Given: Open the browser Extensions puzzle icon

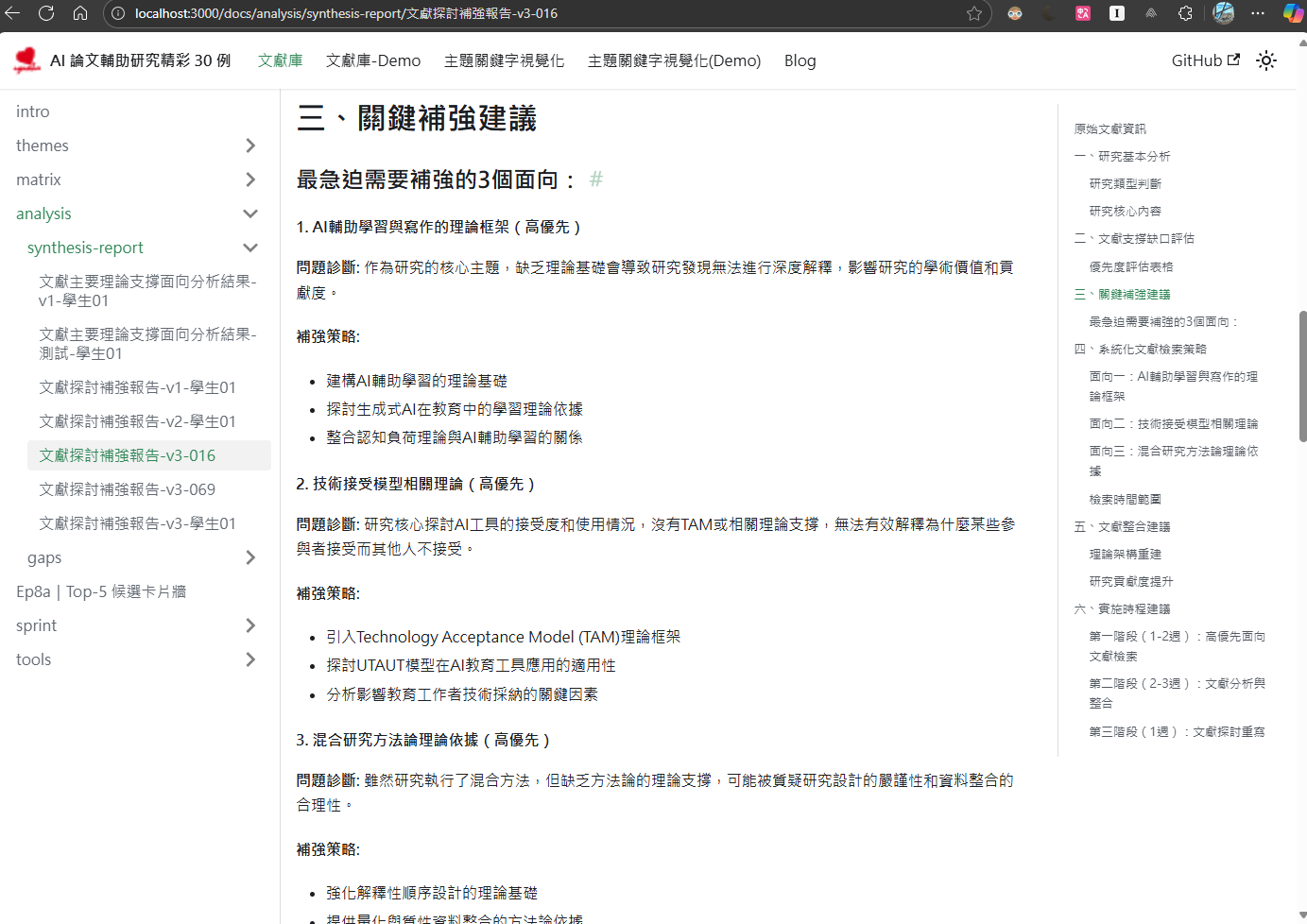Looking at the screenshot, I should 1185,13.
